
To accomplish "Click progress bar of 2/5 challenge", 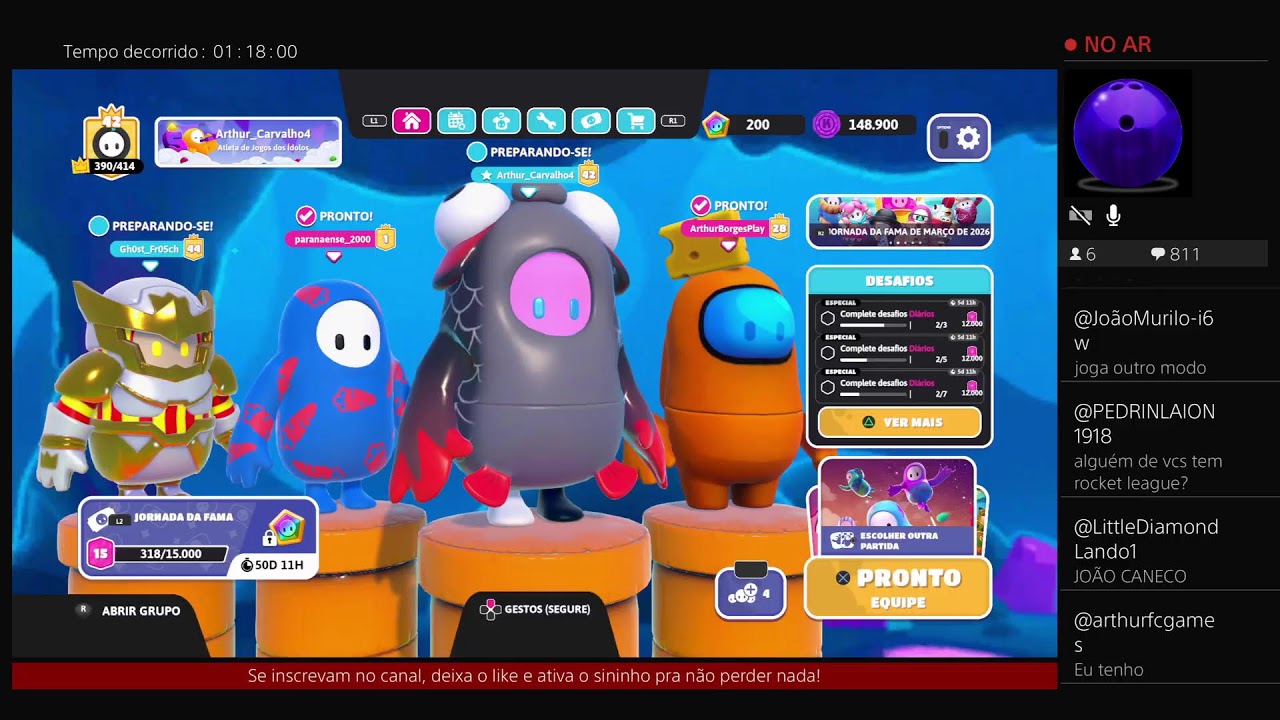I will tap(874, 359).
